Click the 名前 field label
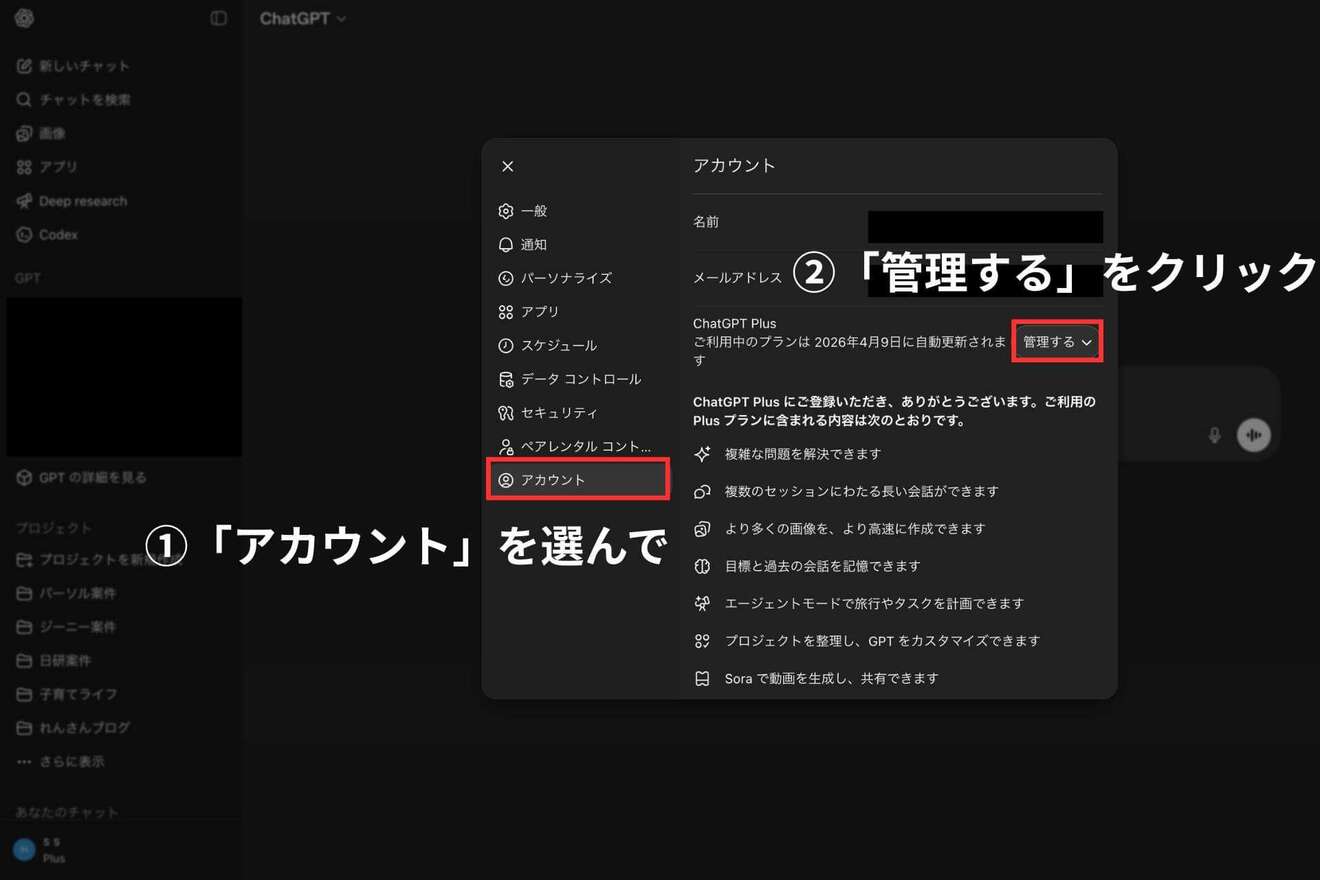This screenshot has height=880, width=1320. tap(706, 222)
